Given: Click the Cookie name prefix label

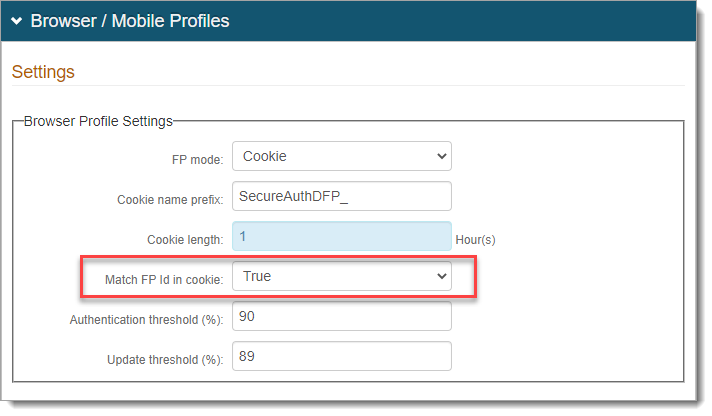Looking at the screenshot, I should 169,199.
